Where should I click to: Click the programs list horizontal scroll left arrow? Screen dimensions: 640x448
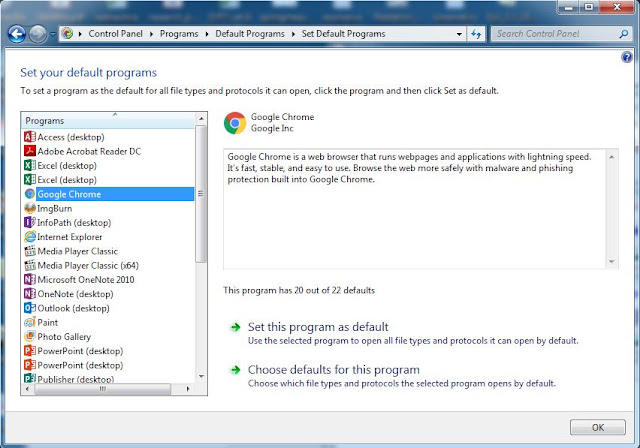(27, 389)
